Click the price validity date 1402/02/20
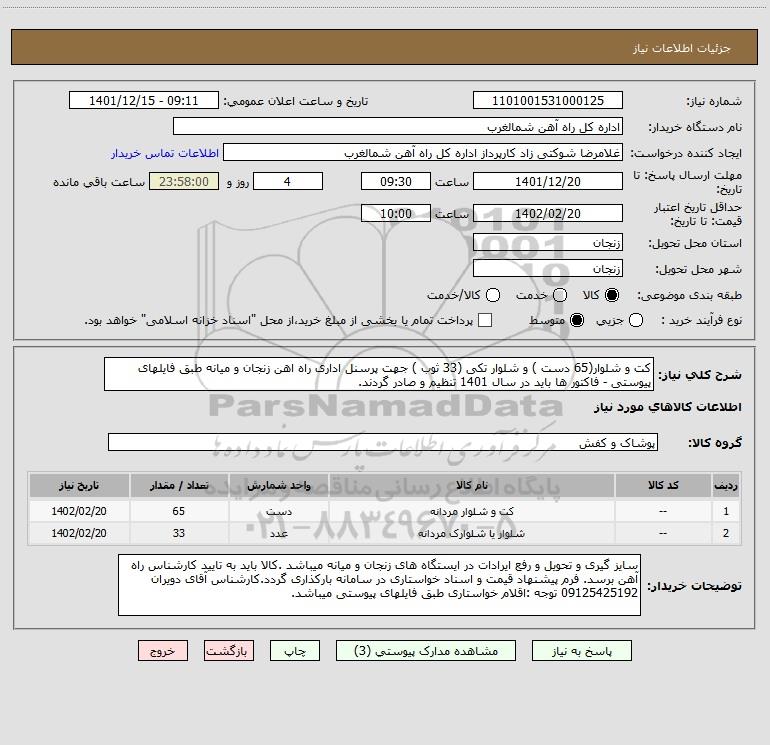This screenshot has width=770, height=745. [548, 214]
